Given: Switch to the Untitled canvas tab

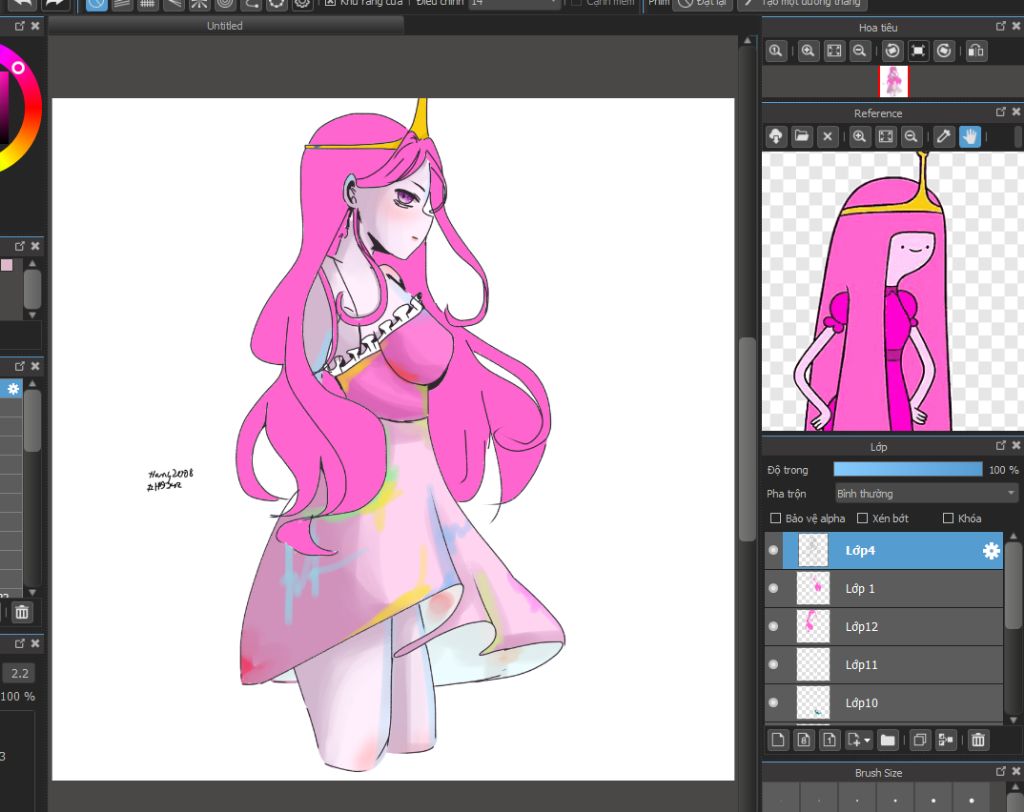Looking at the screenshot, I should [225, 25].
